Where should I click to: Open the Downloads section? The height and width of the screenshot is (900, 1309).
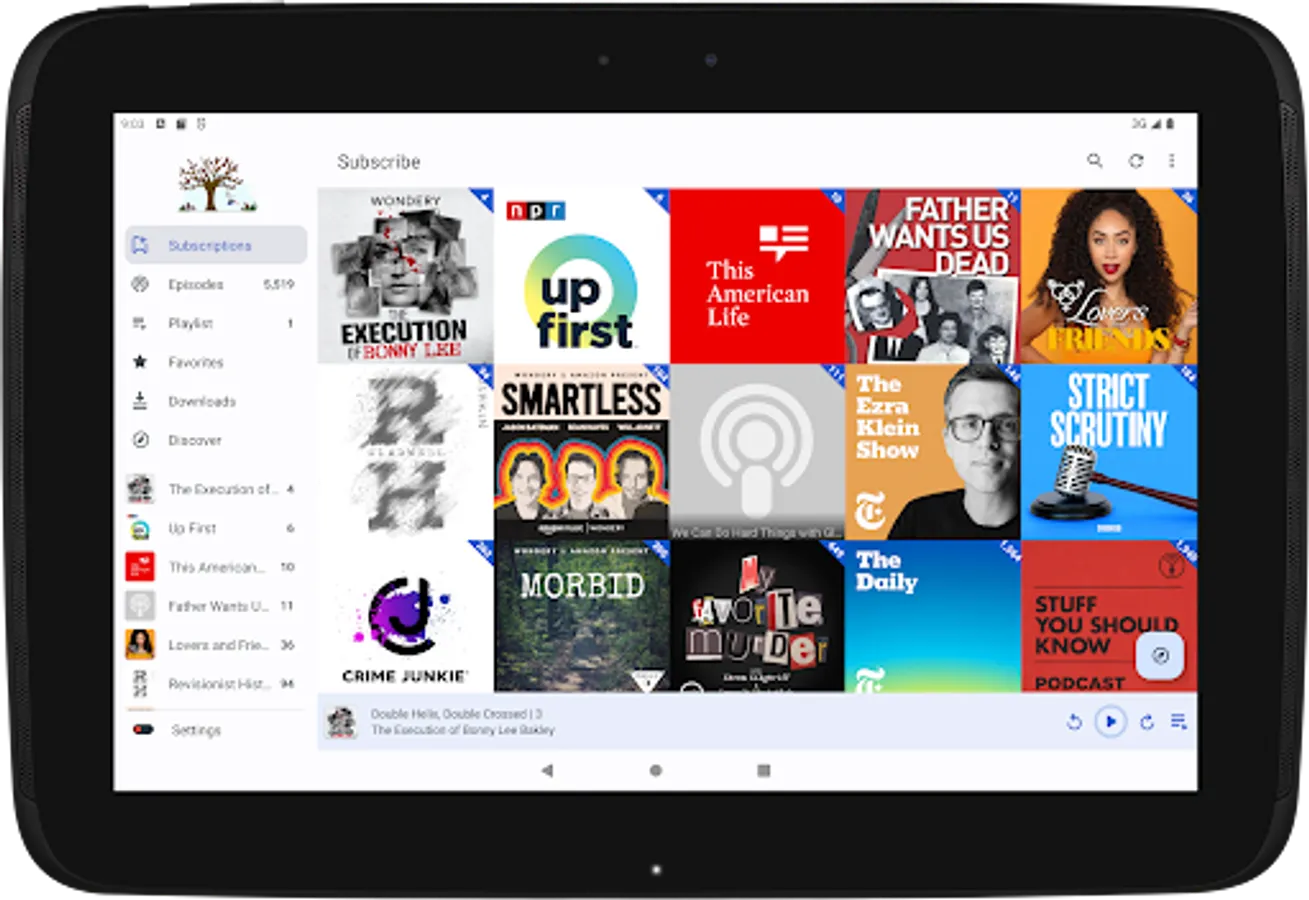216,401
